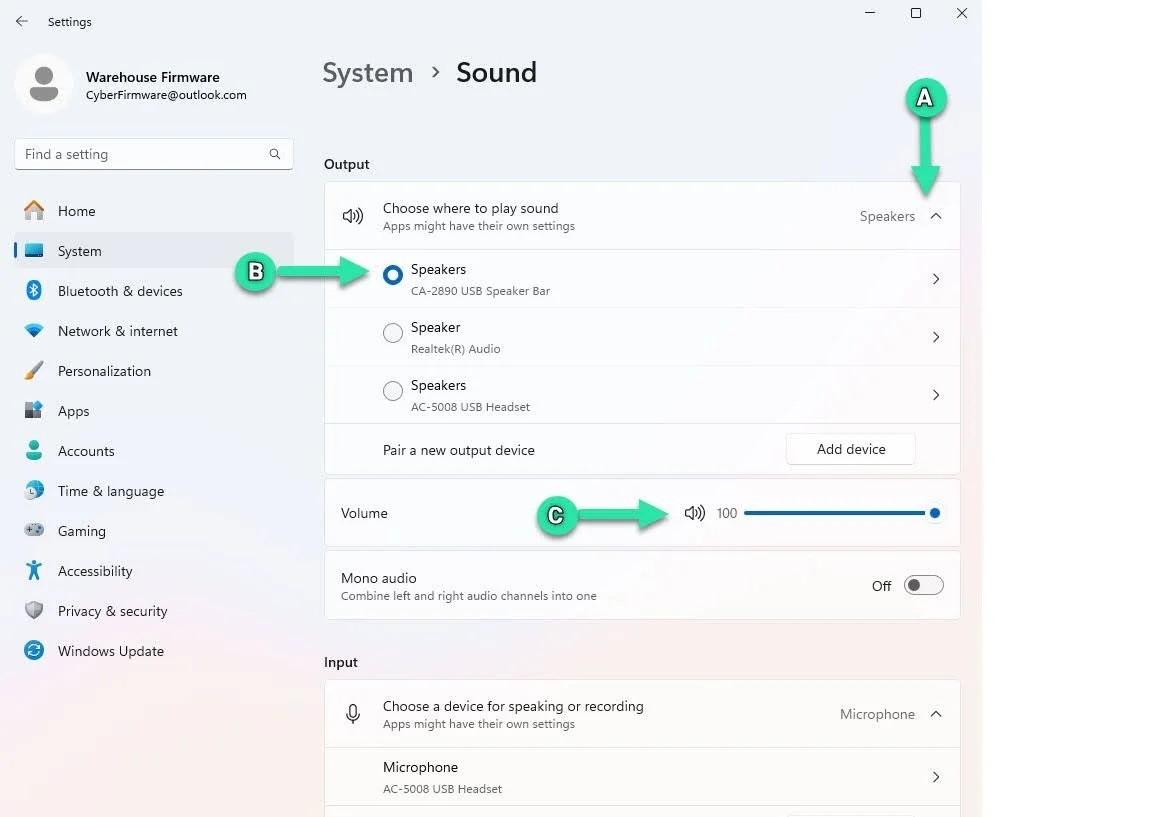Collapse the 'Choose where to play sound' section
Image resolution: width=1152 pixels, height=817 pixels.
point(936,215)
